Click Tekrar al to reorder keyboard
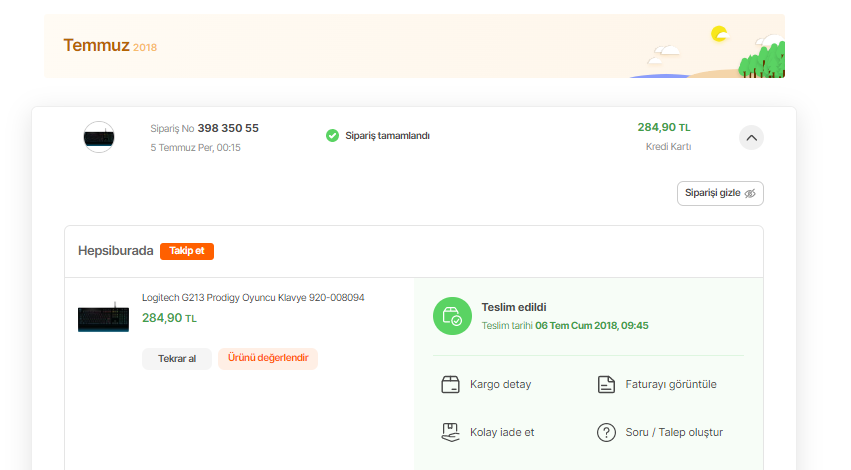The height and width of the screenshot is (470, 851). tap(177, 359)
